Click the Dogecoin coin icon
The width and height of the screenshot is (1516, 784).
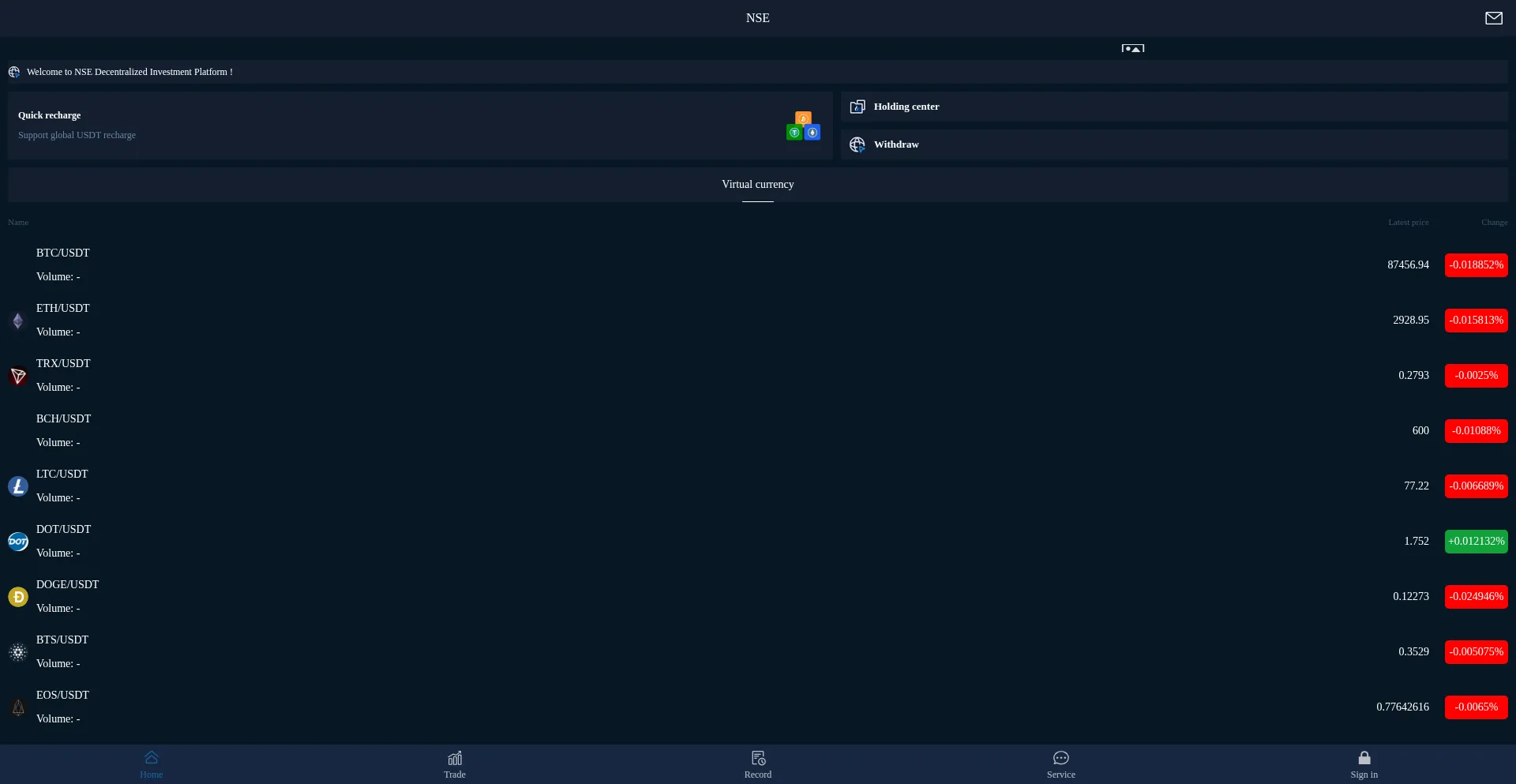click(x=18, y=597)
